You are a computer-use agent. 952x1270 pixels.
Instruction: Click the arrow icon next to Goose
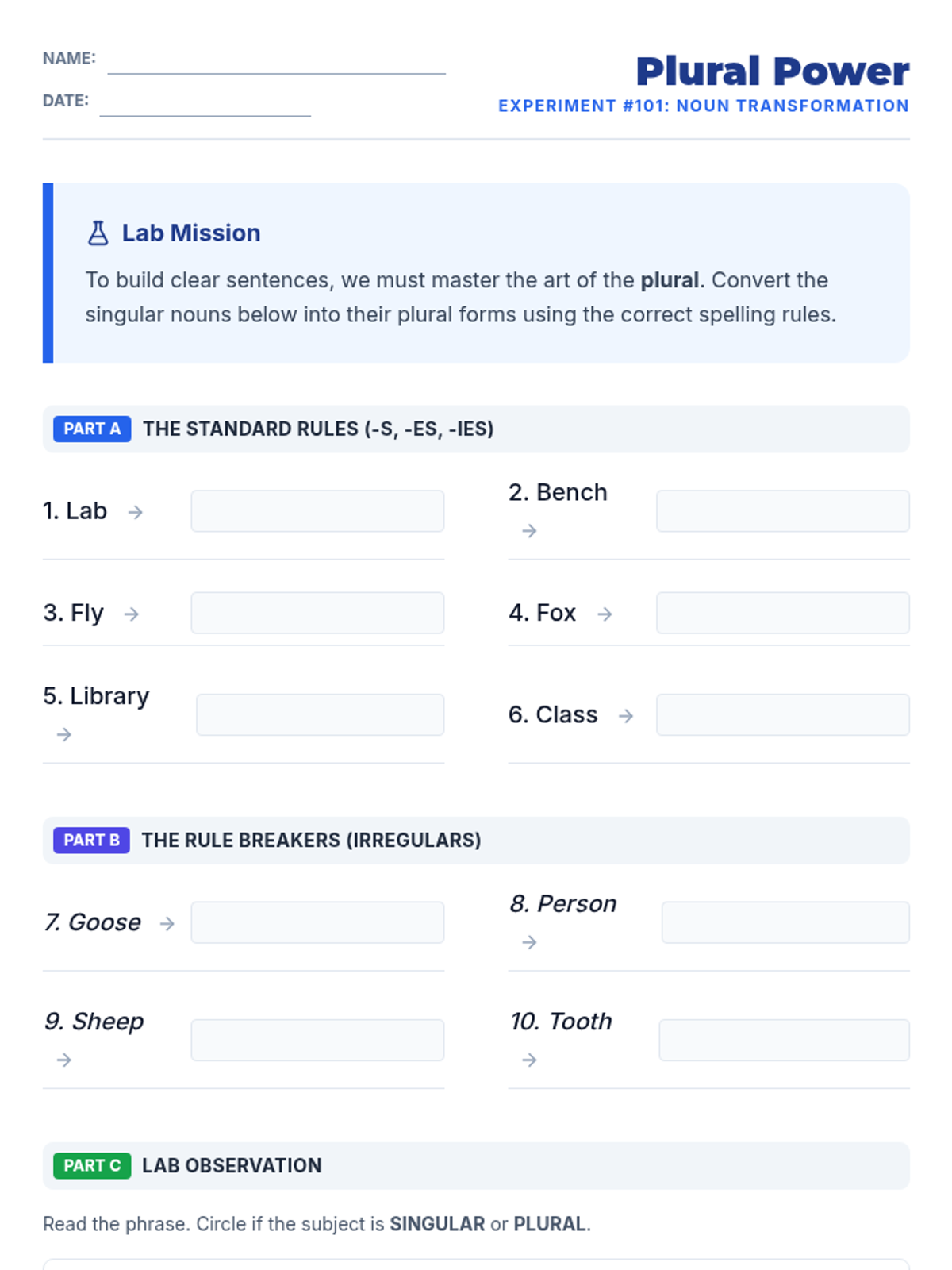click(x=167, y=923)
